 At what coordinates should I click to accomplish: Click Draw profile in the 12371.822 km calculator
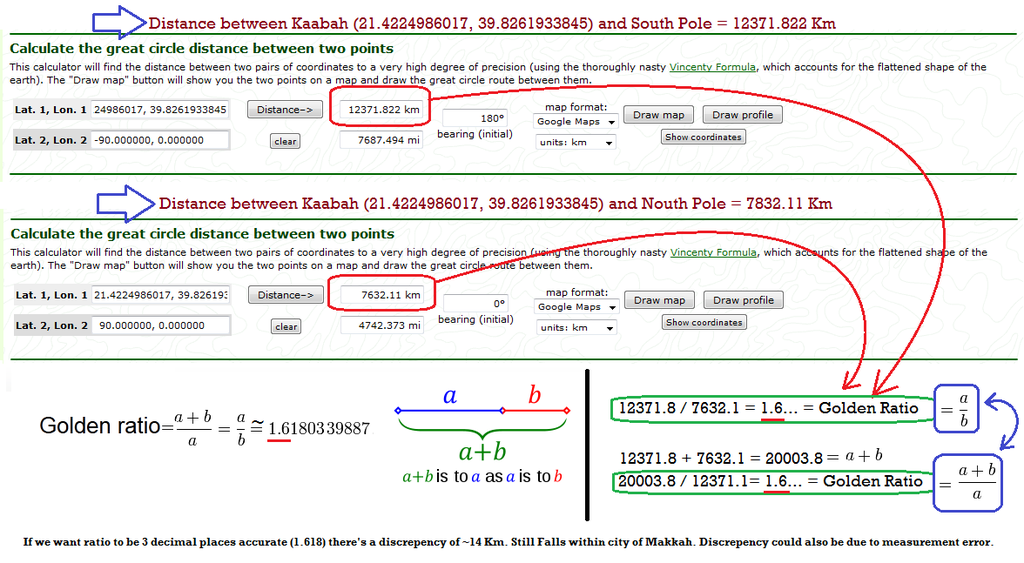pos(742,115)
